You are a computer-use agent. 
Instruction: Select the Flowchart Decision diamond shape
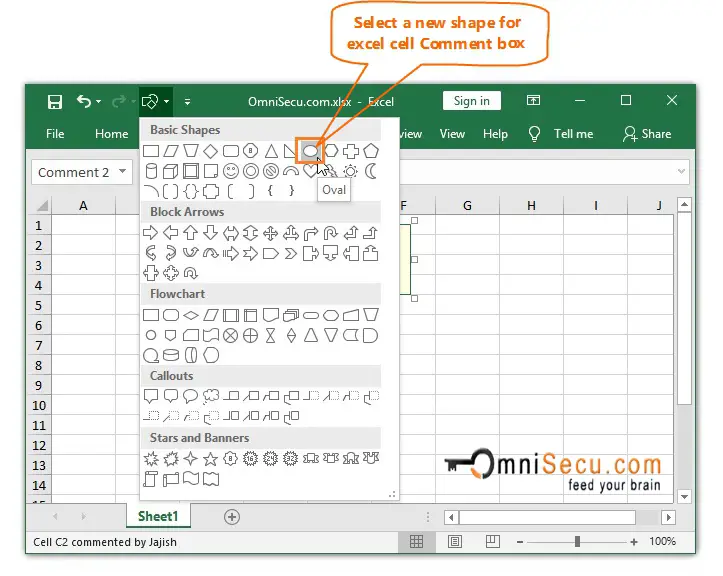[x=190, y=315]
